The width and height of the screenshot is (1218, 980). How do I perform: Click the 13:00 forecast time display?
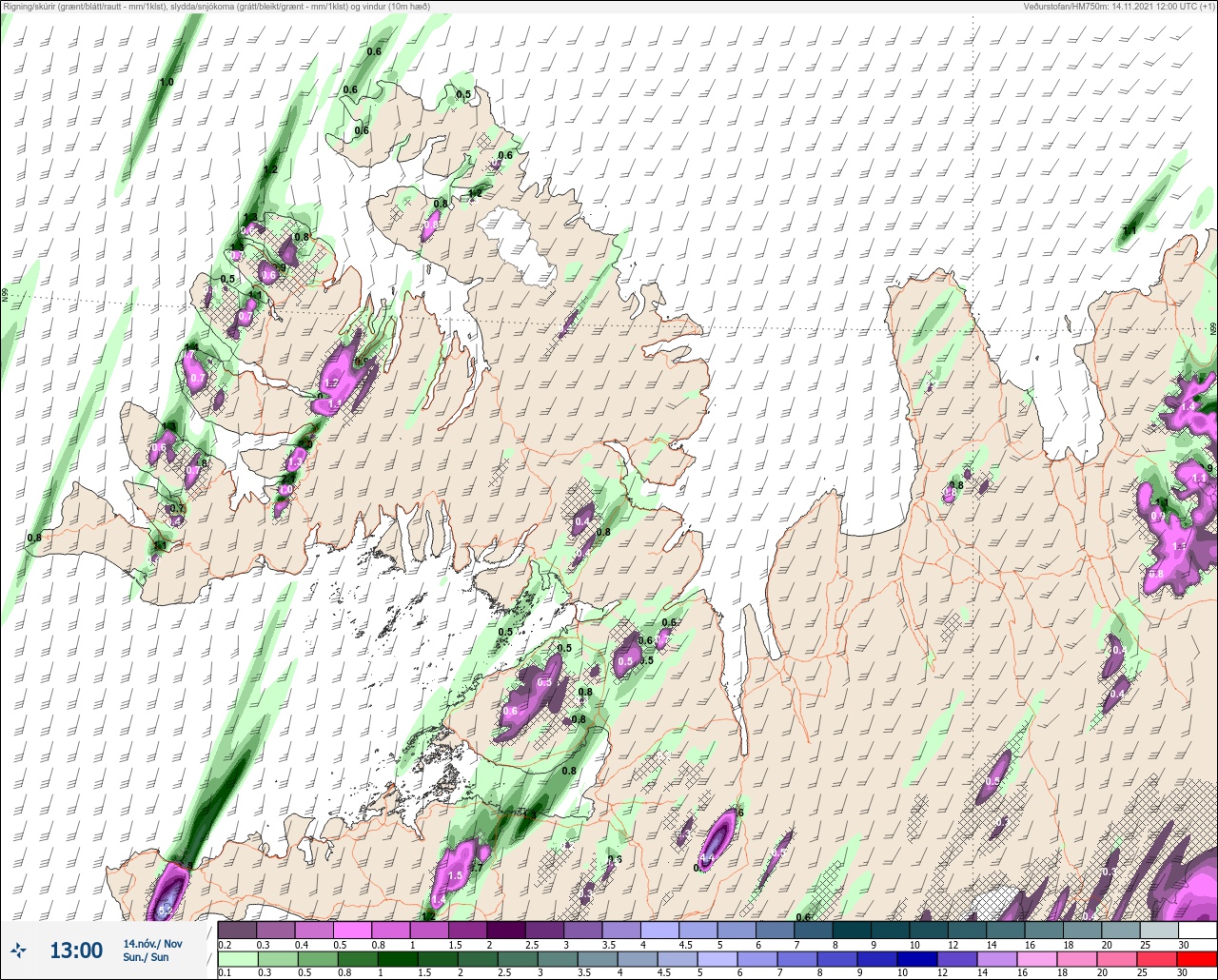pyautogui.click(x=76, y=951)
